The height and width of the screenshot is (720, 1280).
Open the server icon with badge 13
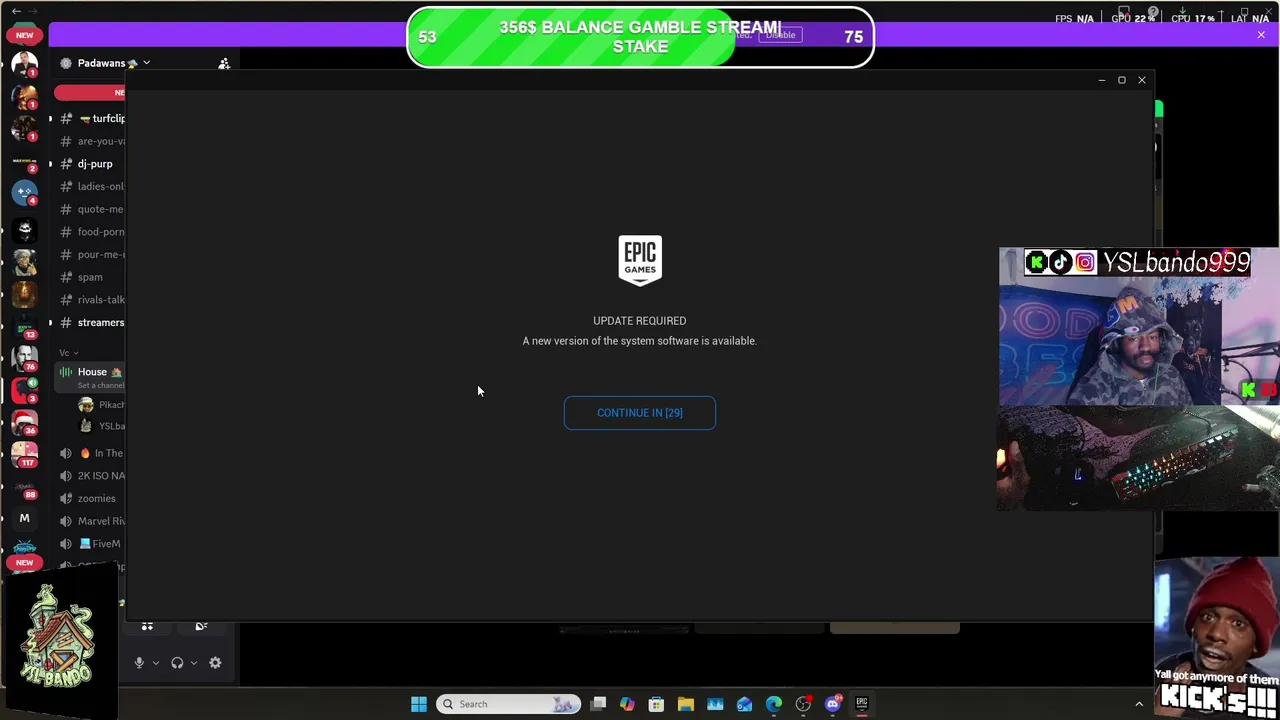tap(24, 326)
